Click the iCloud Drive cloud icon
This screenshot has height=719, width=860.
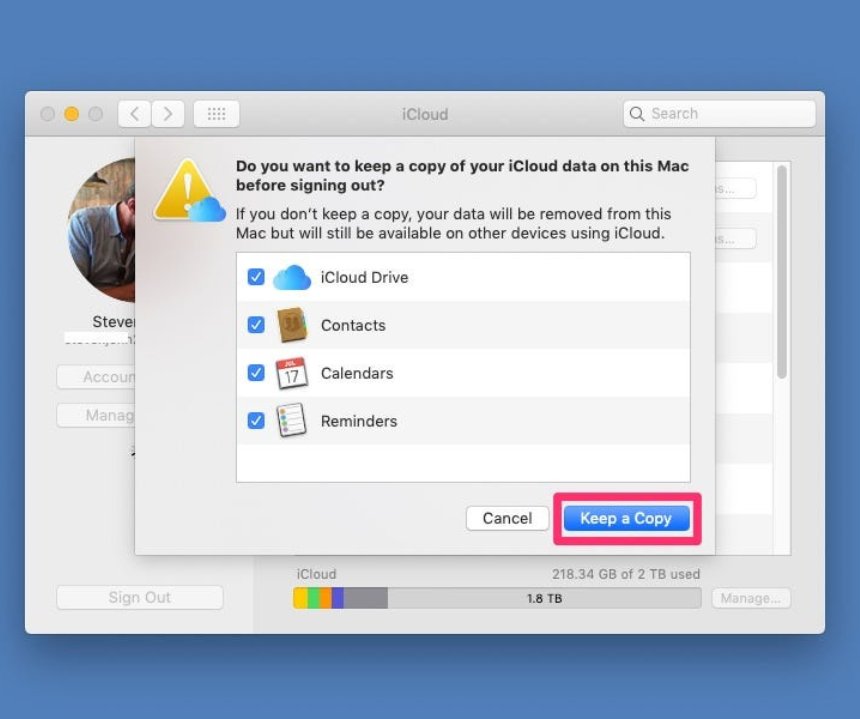[291, 277]
